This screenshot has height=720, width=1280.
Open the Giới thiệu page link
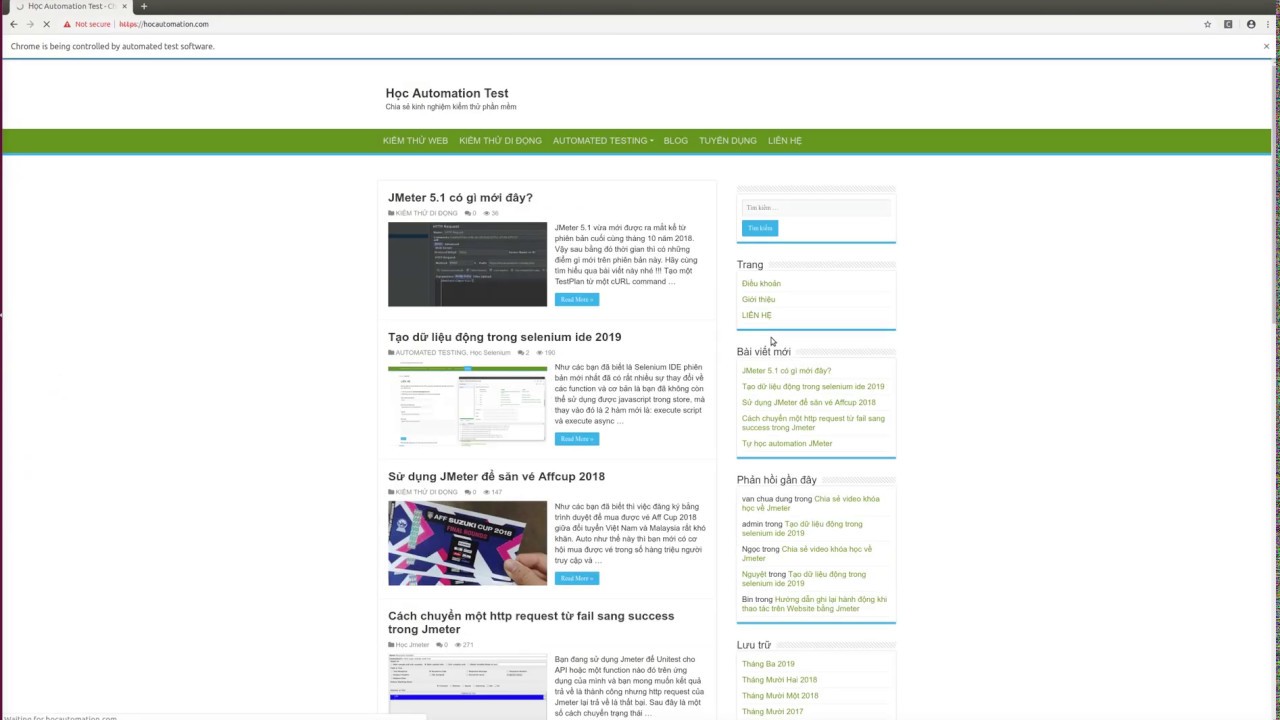758,300
